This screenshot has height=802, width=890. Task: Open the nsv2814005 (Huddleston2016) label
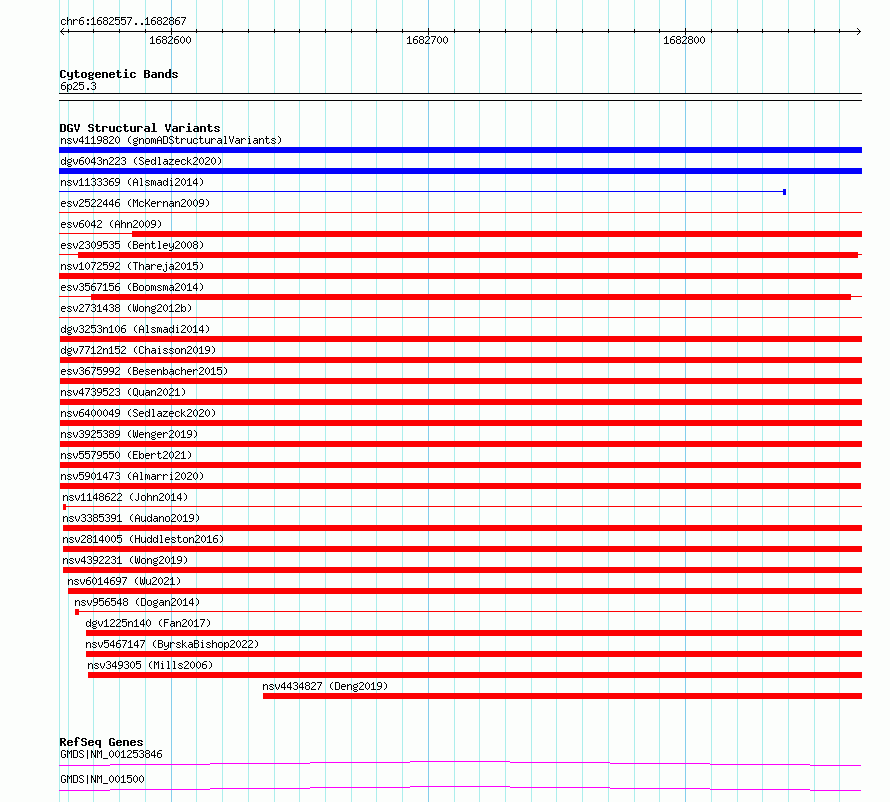pos(143,539)
